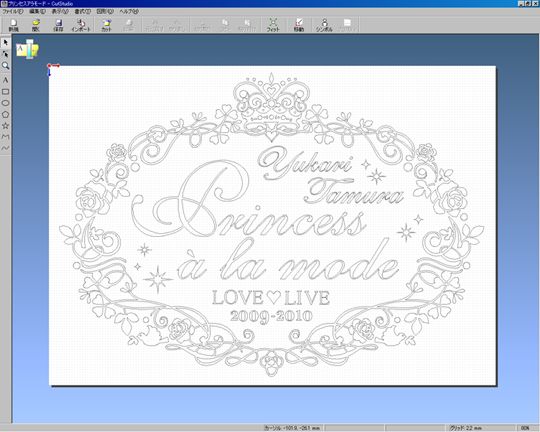The image size is (540, 432).
Task: Select the star shape tool
Action: 6,126
